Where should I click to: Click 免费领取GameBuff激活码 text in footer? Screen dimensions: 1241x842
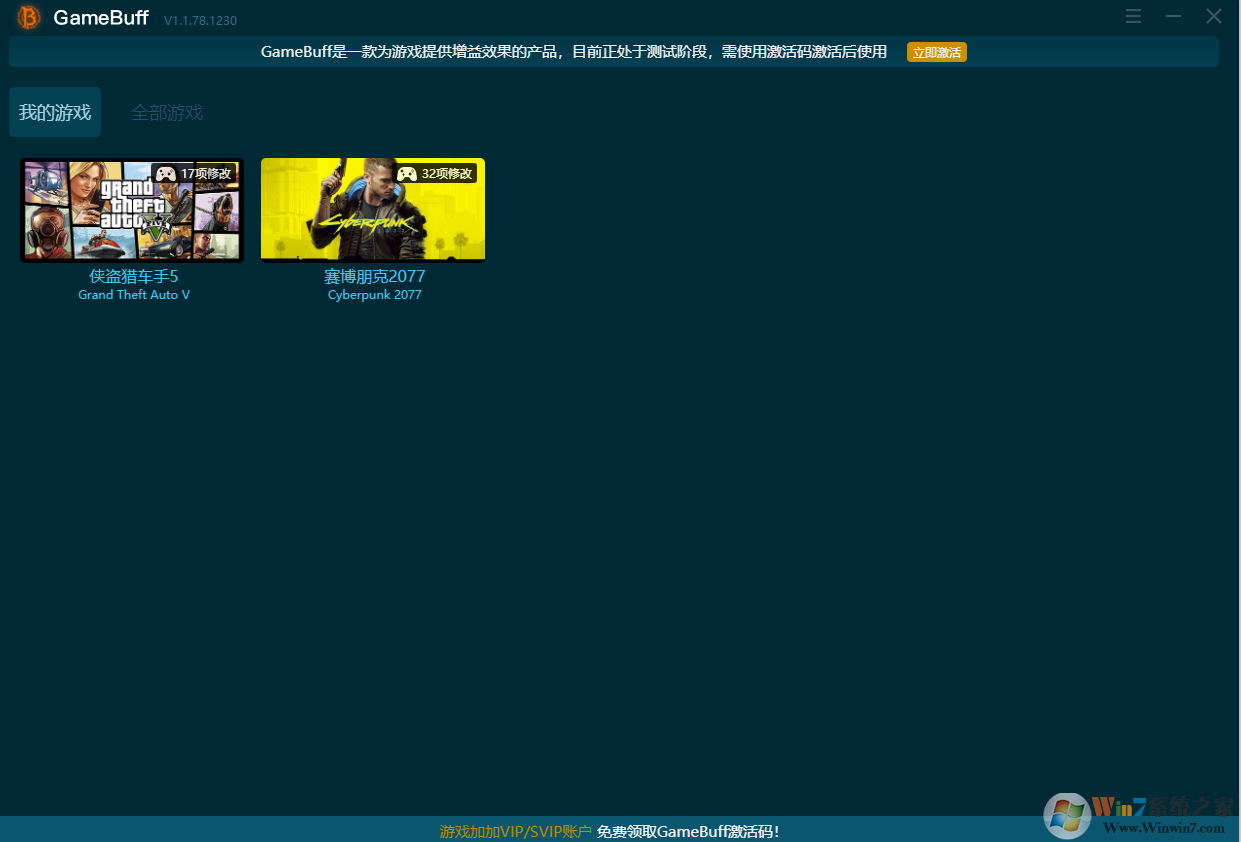tap(687, 832)
